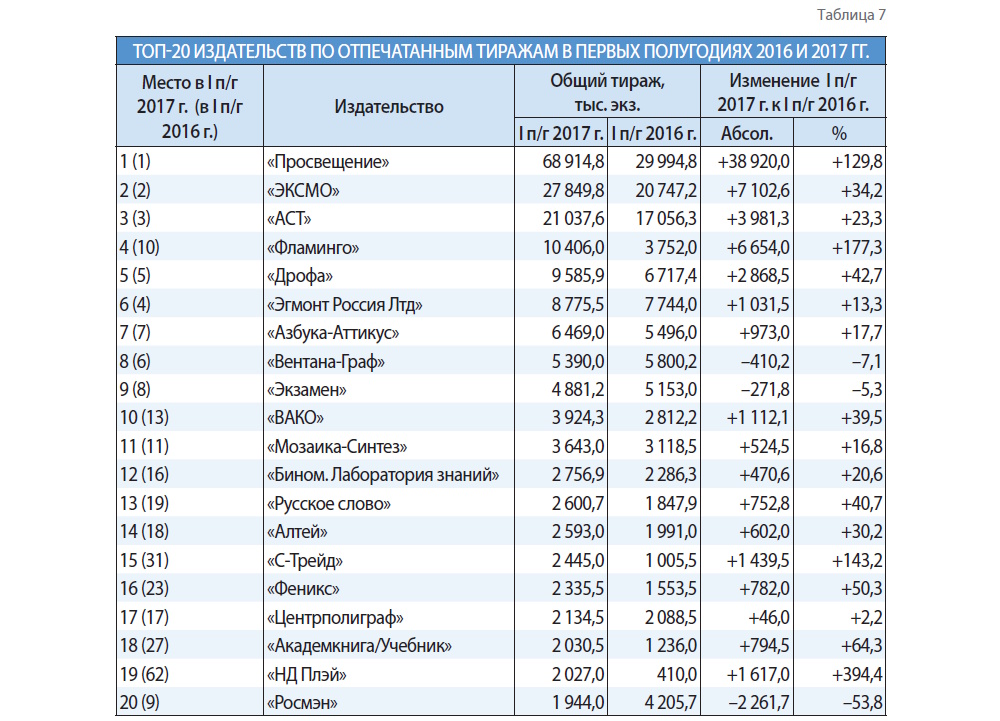
Task: Click the percentage +143,2 for С-Трейд
Action: pos(857,560)
